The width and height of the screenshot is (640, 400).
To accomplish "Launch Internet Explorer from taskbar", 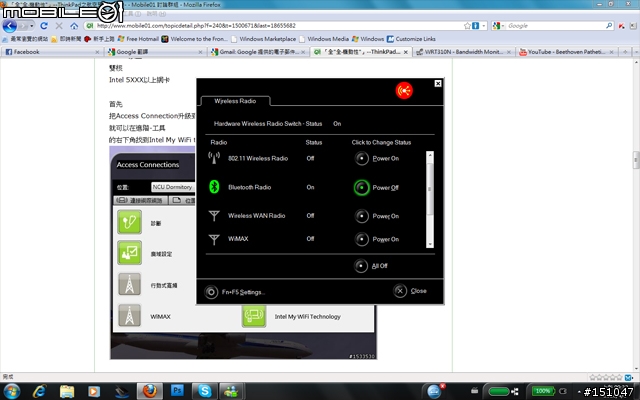I will (x=40, y=391).
